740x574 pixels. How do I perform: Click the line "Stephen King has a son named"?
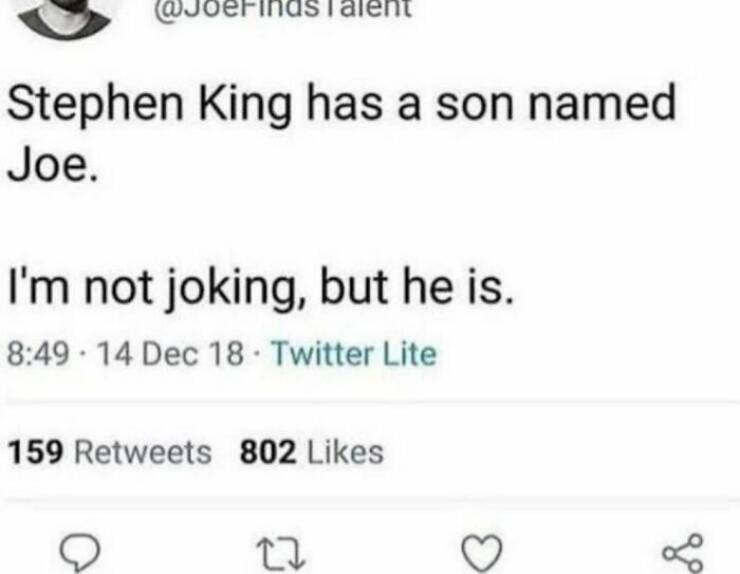pyautogui.click(x=341, y=105)
